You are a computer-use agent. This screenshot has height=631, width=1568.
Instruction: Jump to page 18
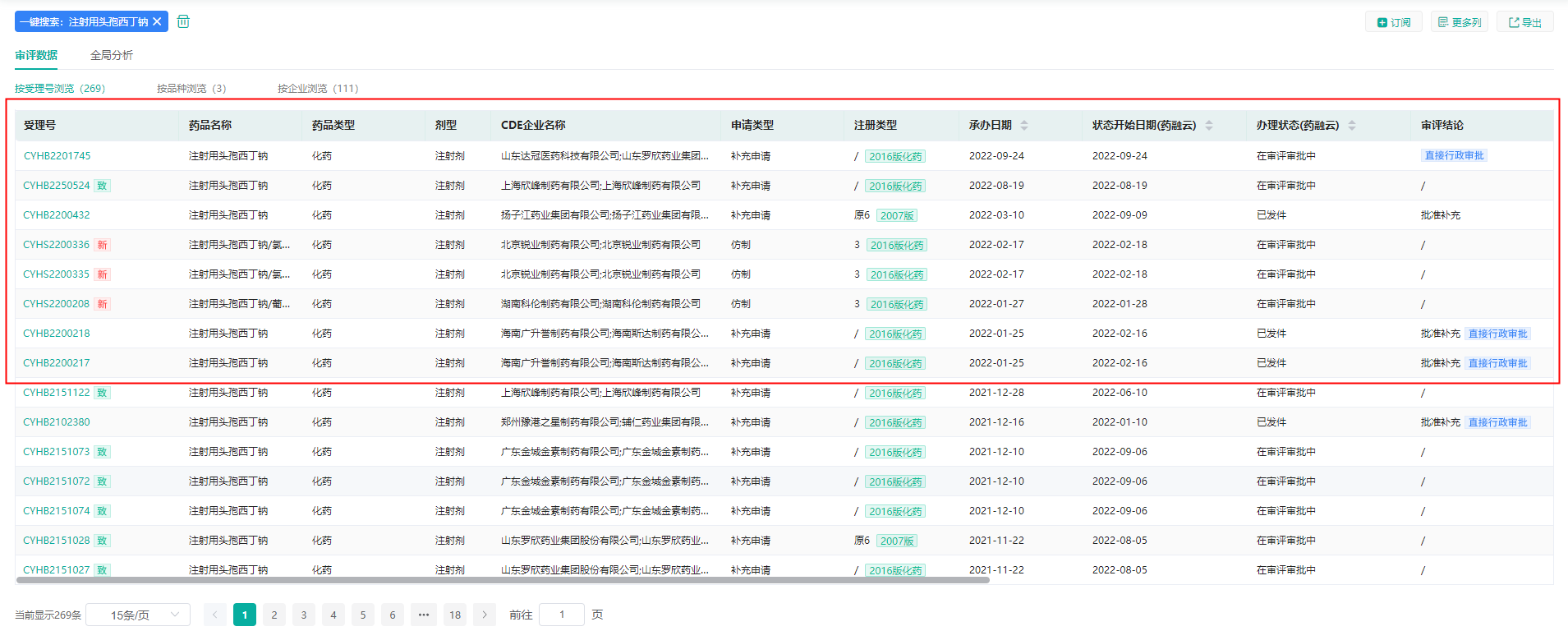click(455, 615)
